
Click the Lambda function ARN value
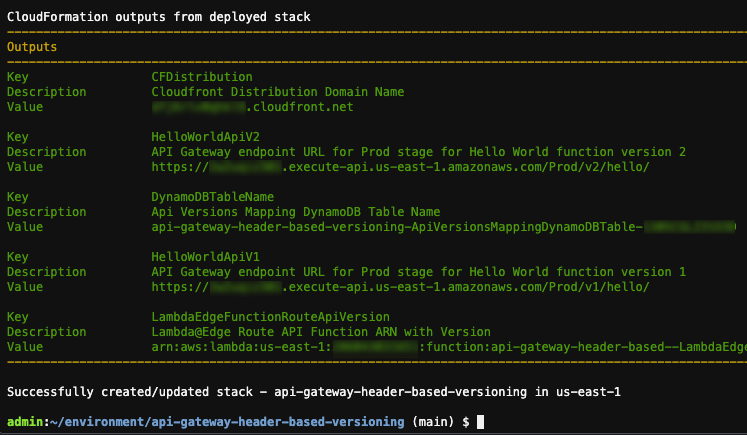(449, 347)
